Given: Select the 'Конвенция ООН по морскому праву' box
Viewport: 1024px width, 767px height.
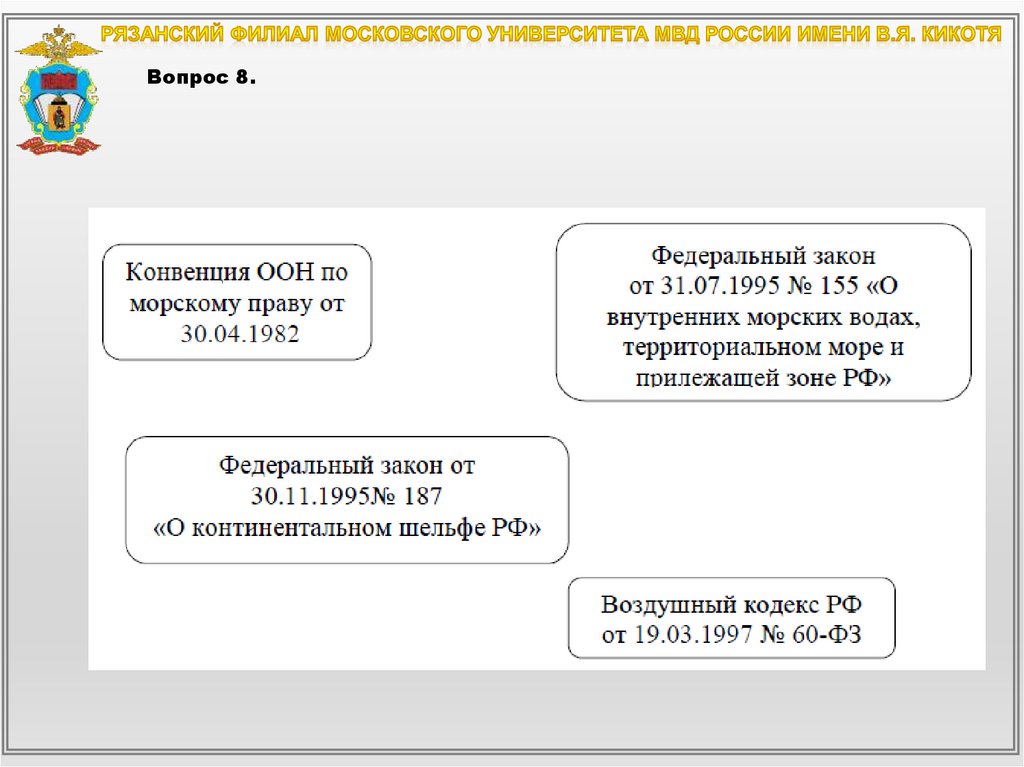Looking at the screenshot, I should pos(237,302).
